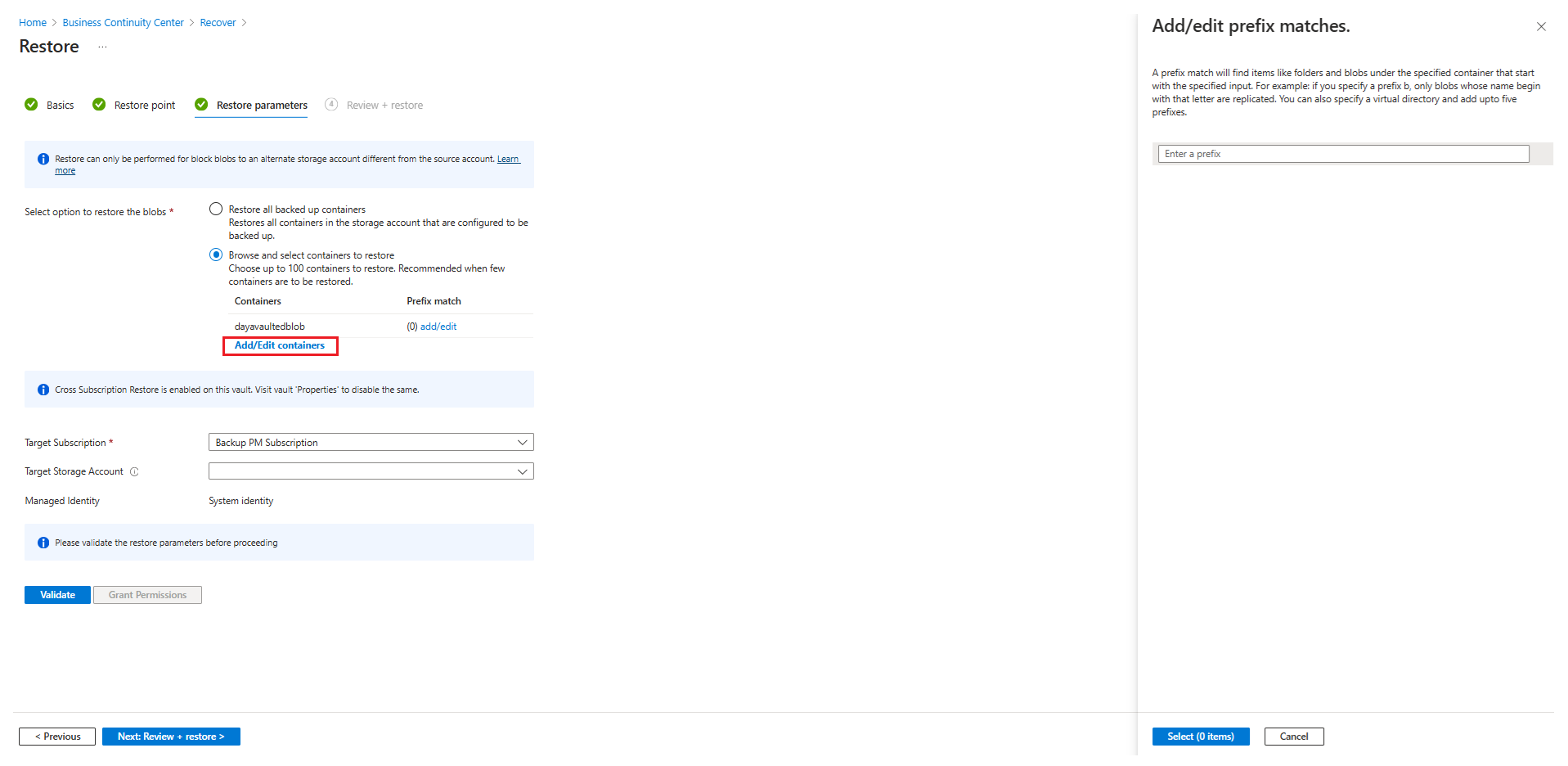Image resolution: width=1568 pixels, height=766 pixels.
Task: Close the Add/edit prefix matches panel
Action: pos(1540,27)
